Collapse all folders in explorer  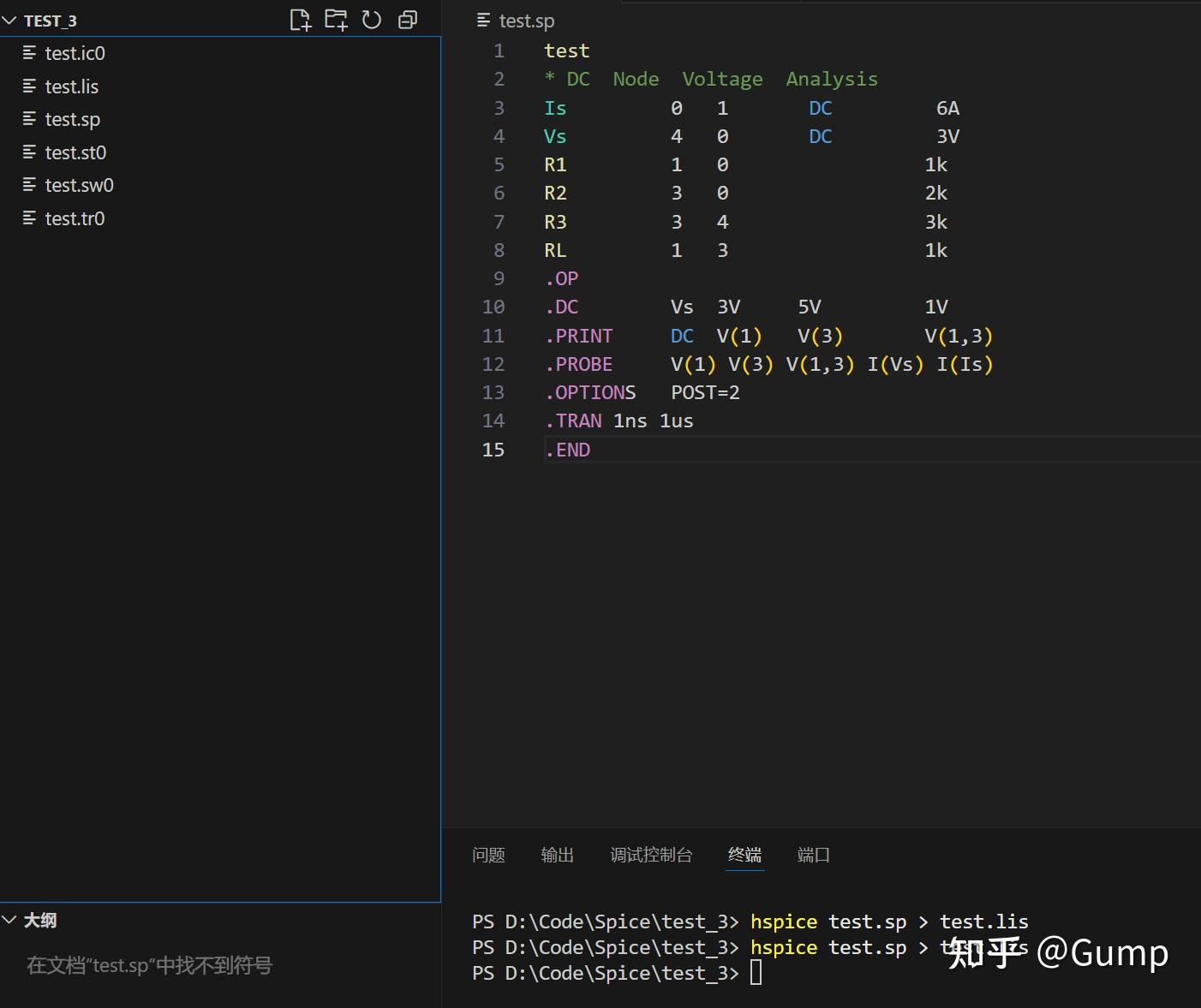(x=408, y=20)
